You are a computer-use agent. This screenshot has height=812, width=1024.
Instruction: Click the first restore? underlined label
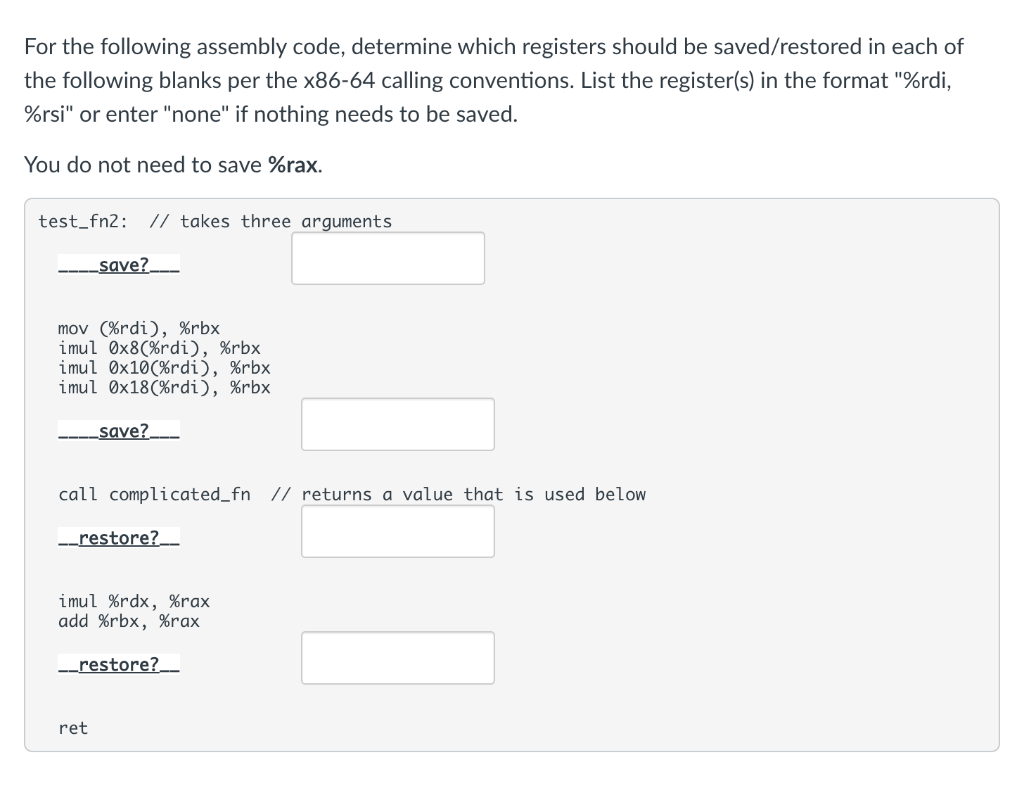(119, 537)
